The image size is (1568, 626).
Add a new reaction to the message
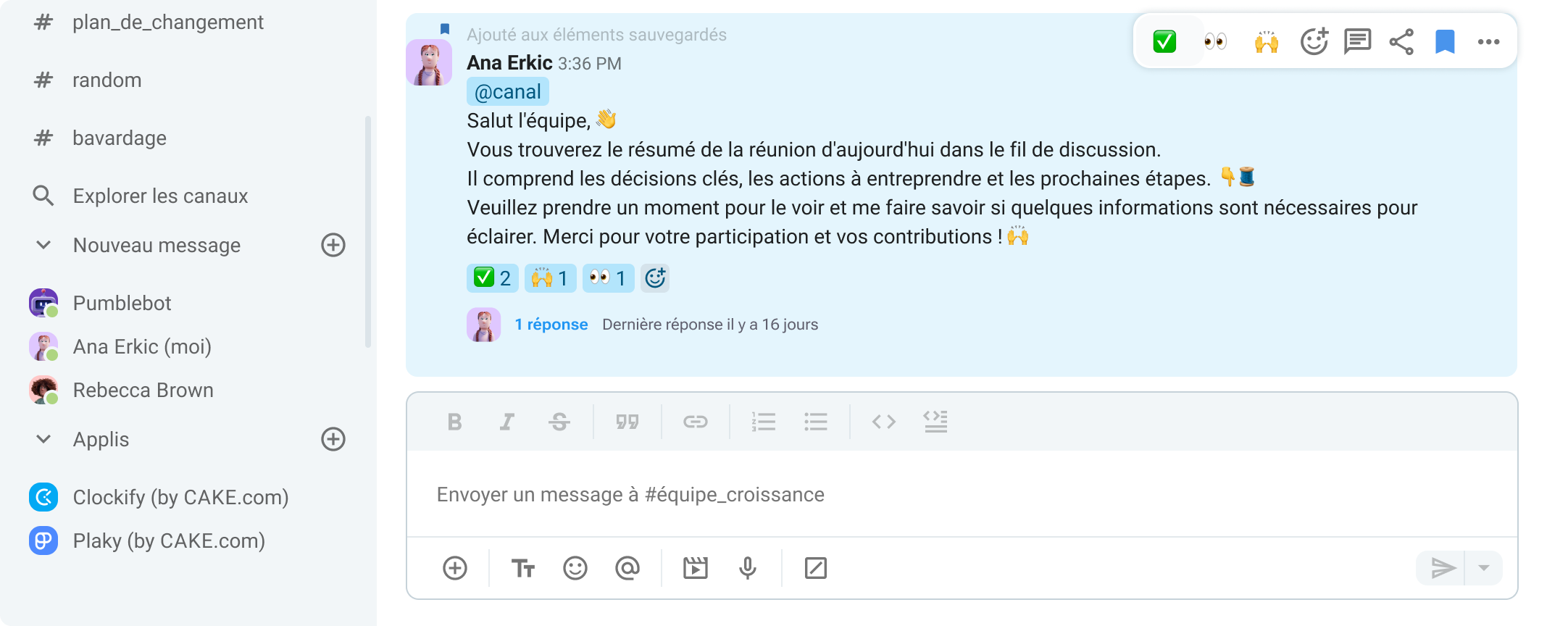point(1313,41)
